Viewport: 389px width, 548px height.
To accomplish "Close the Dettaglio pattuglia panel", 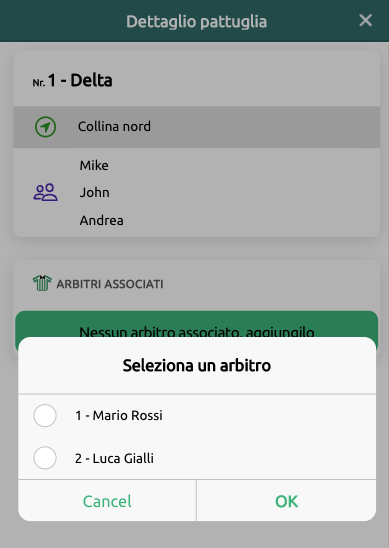I will (x=365, y=20).
